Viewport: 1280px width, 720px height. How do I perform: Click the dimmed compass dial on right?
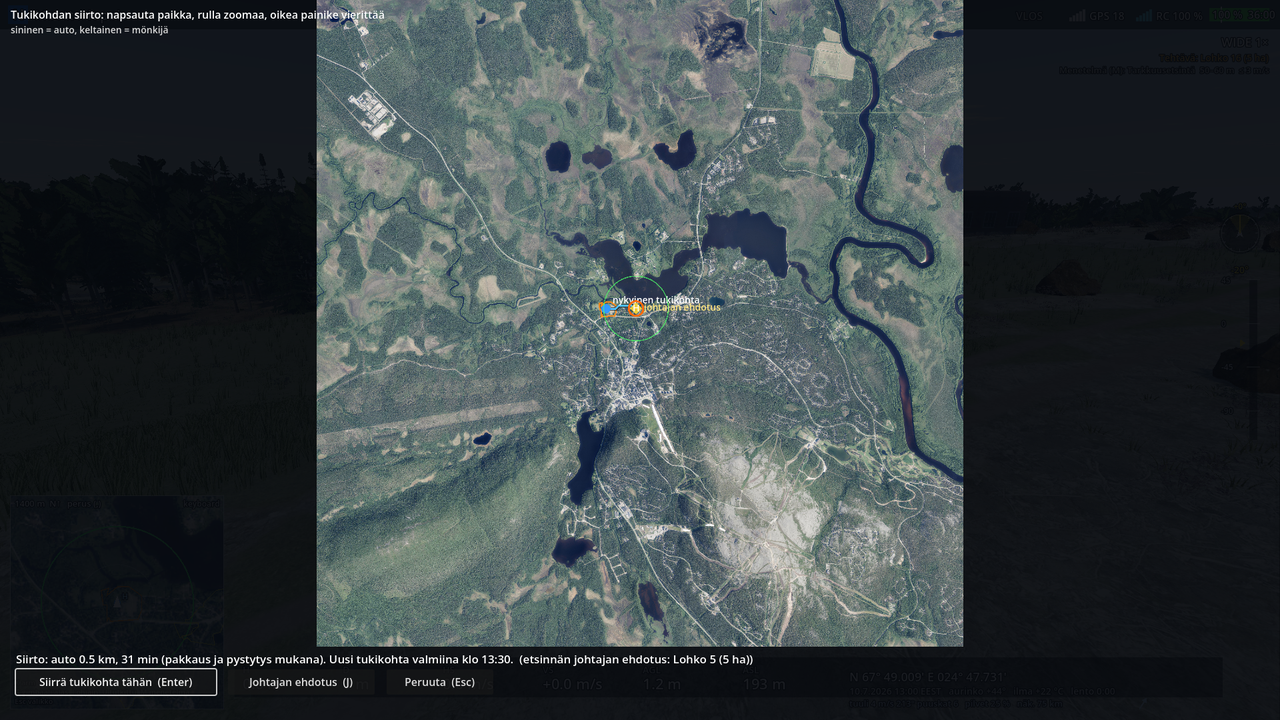tap(1240, 233)
